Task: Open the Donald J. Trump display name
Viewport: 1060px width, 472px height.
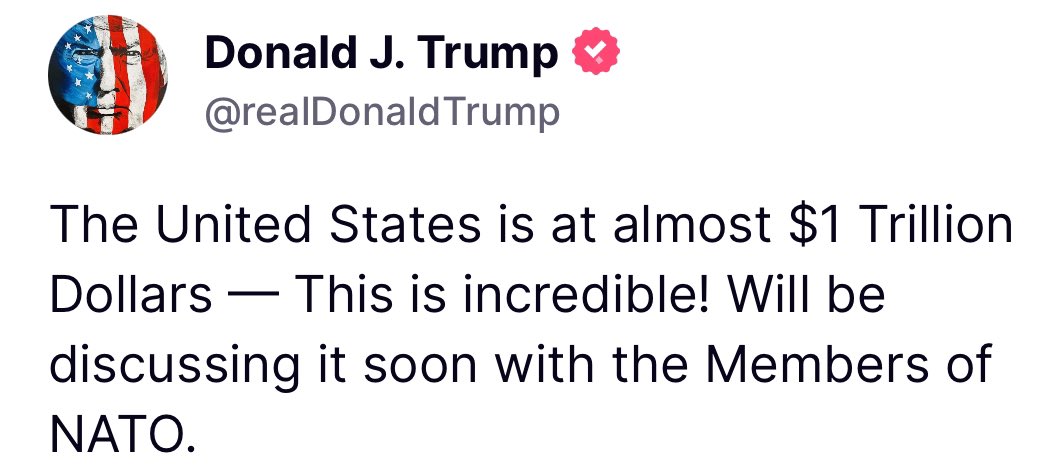Action: point(381,51)
